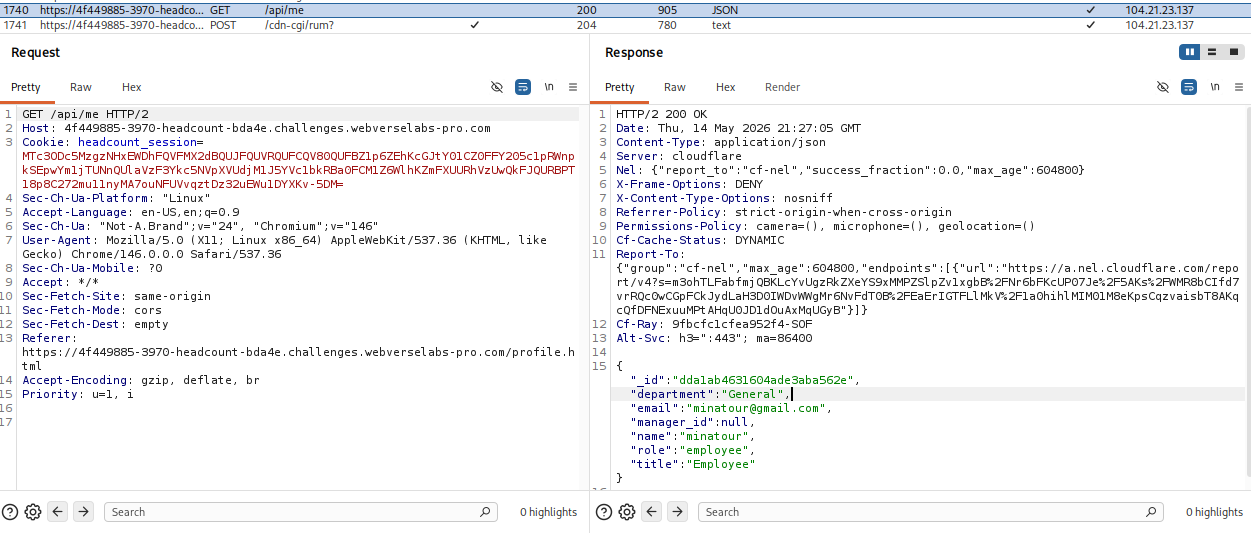Open the Pretty tab in Request panel
1251x533 pixels.
(26, 87)
